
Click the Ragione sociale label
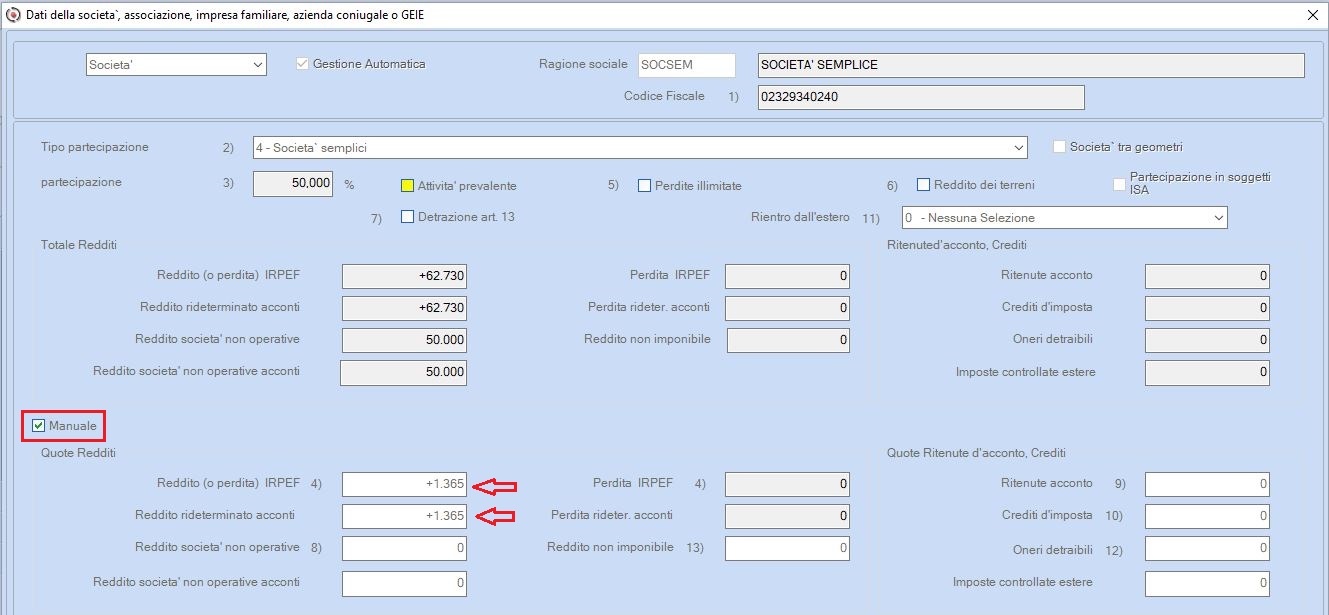(x=583, y=64)
